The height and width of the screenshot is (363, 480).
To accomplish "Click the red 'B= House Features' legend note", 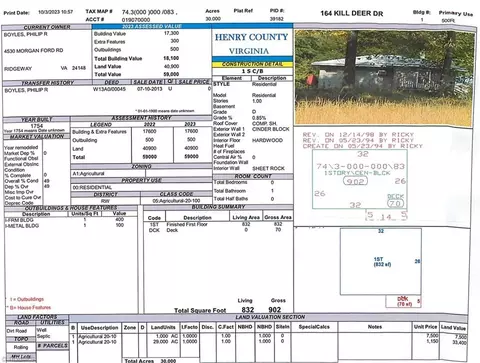I will coord(30,307).
